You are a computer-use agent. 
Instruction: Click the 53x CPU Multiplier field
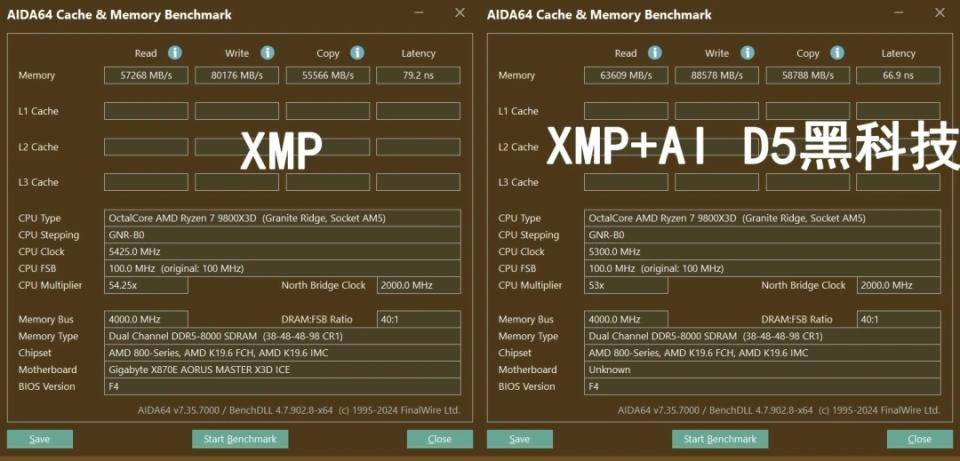tap(626, 286)
